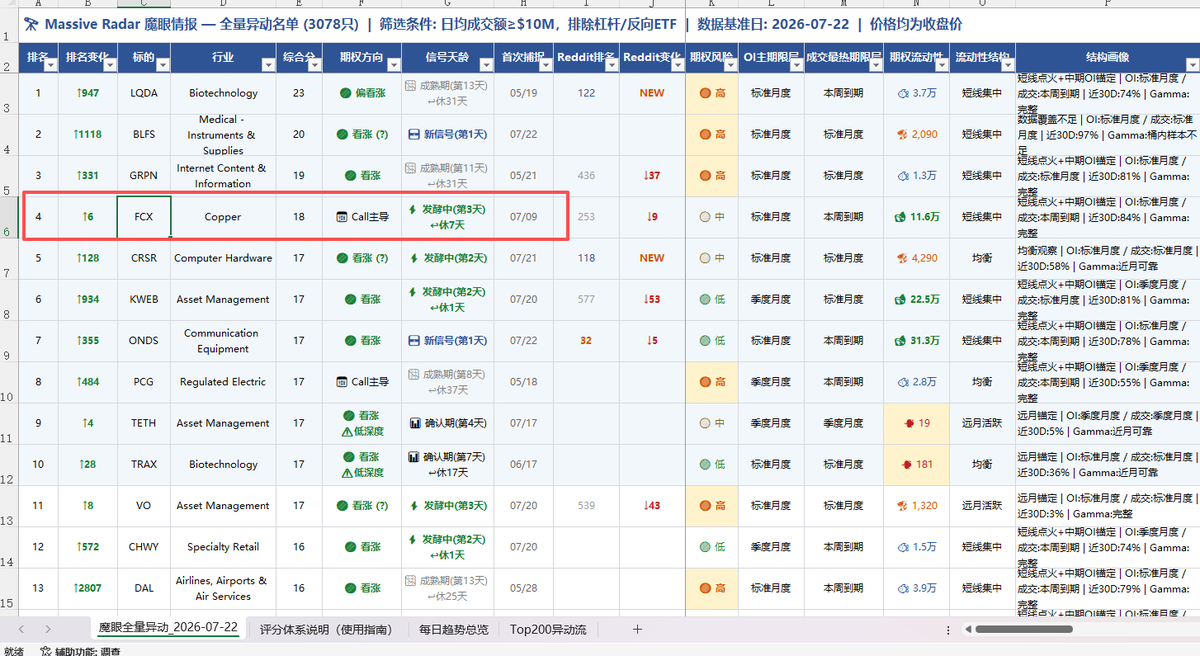Click the lightning icon in FCX's 发酵中(第3天) cell
The width and height of the screenshot is (1200, 656).
click(413, 209)
